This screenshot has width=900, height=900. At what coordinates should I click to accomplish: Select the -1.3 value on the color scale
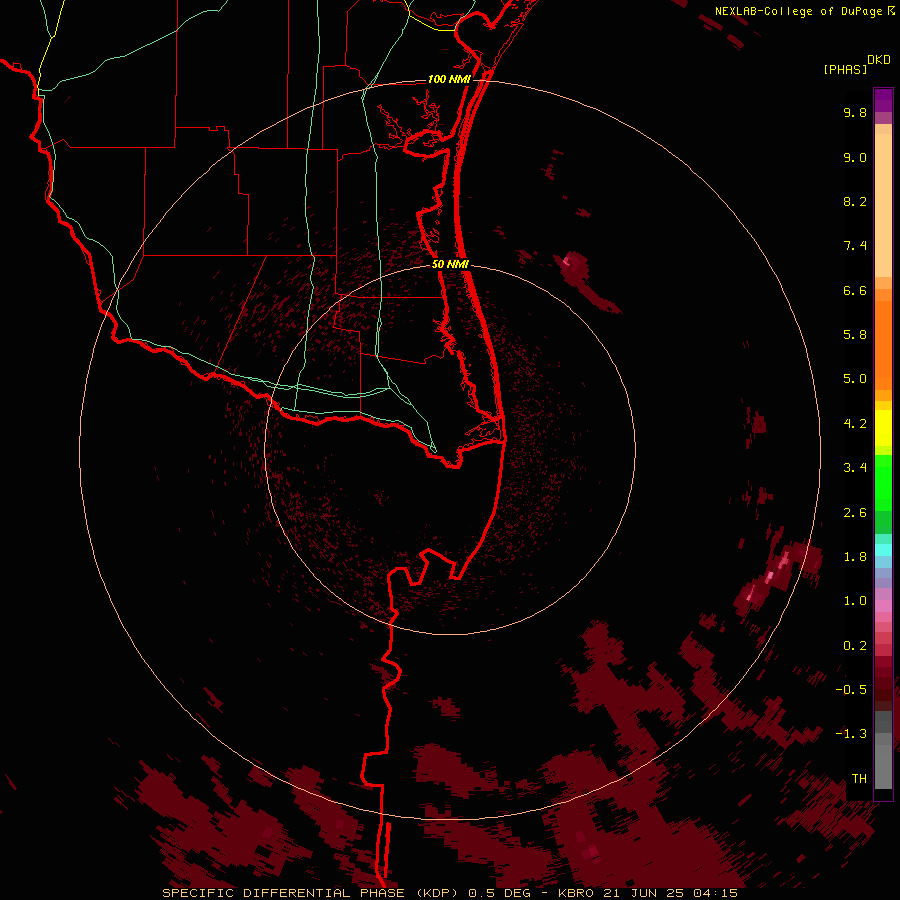click(x=851, y=734)
